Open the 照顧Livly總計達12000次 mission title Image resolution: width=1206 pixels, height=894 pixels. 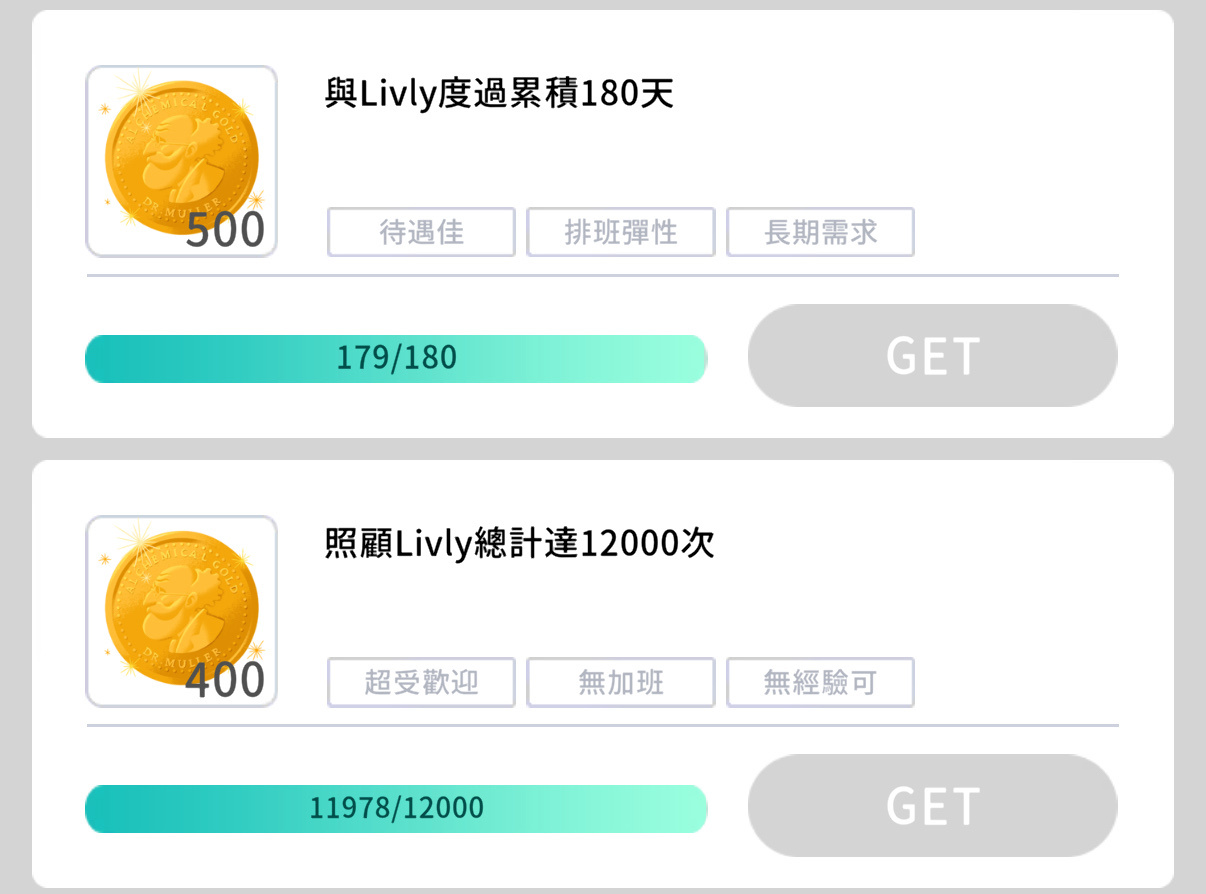519,545
